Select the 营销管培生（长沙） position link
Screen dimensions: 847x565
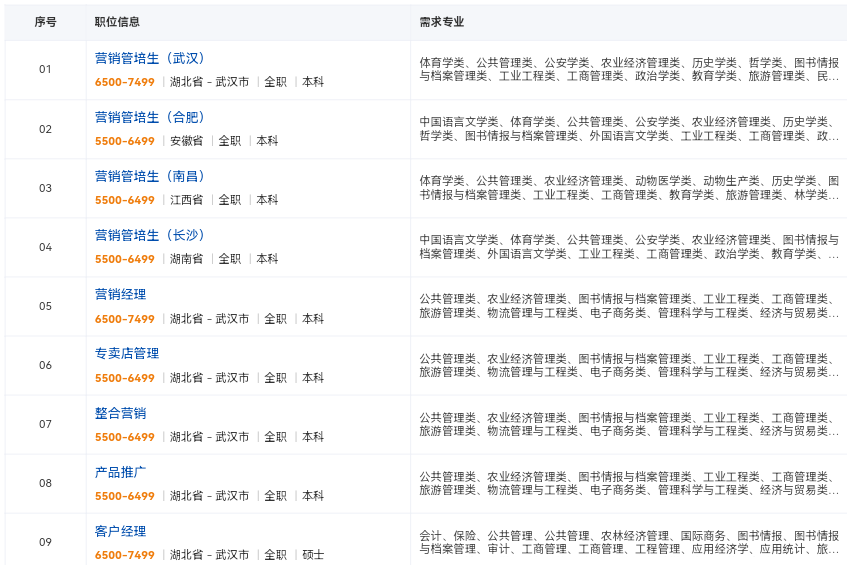tap(149, 235)
